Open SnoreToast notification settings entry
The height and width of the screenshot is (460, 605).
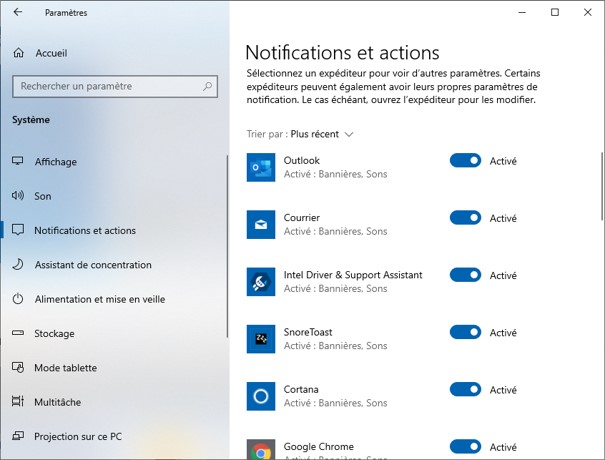[308, 332]
